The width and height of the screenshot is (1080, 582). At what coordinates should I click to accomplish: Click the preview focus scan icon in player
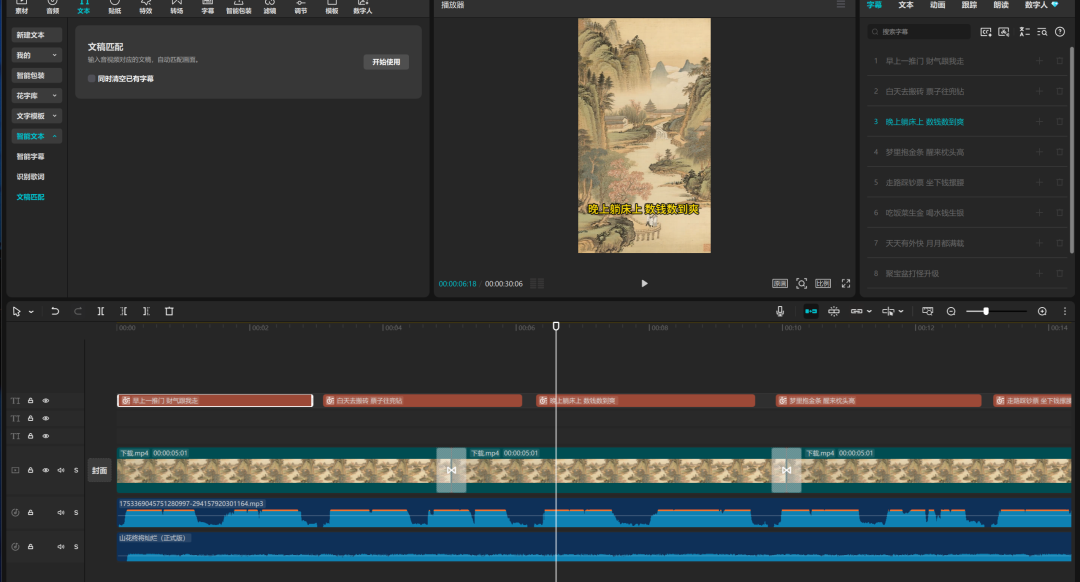802,283
